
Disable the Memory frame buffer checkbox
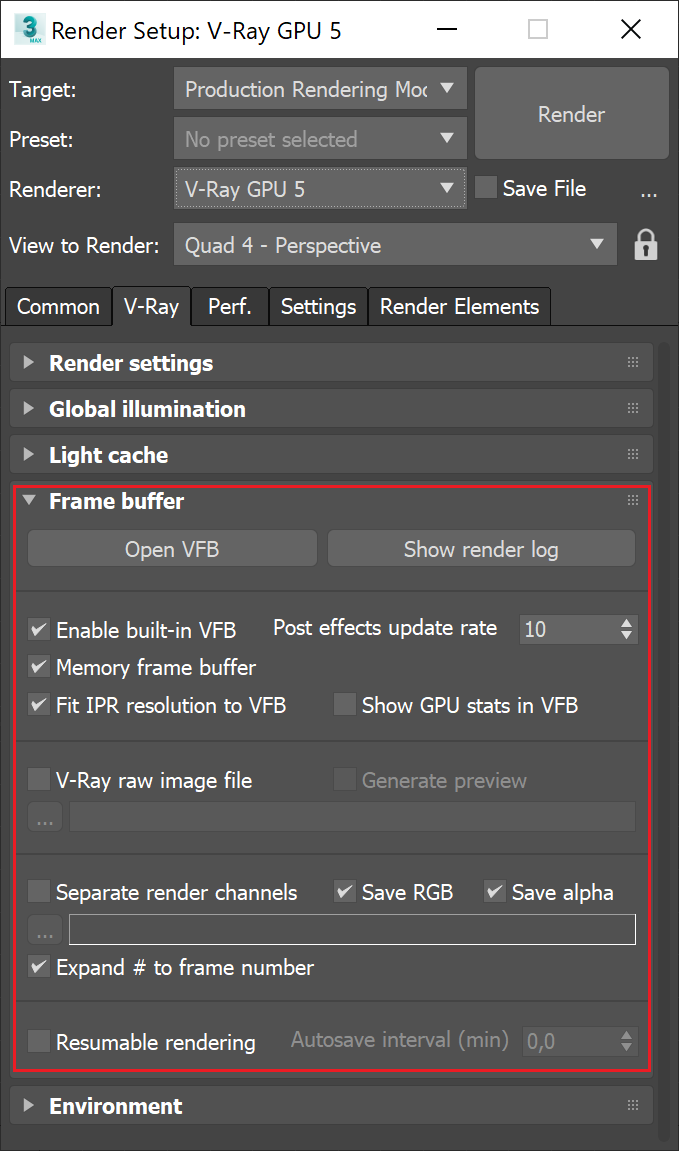click(x=40, y=667)
